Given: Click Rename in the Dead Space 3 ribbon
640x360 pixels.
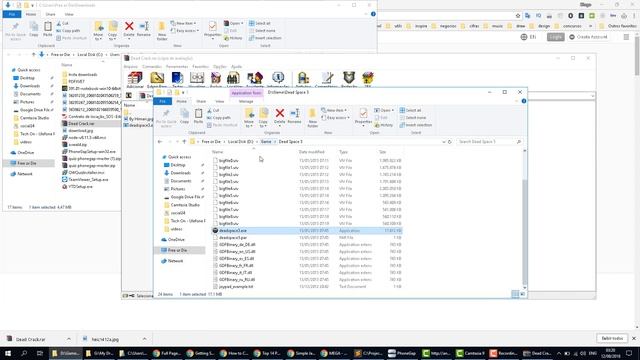Looking at the screenshot, I should (294, 116).
